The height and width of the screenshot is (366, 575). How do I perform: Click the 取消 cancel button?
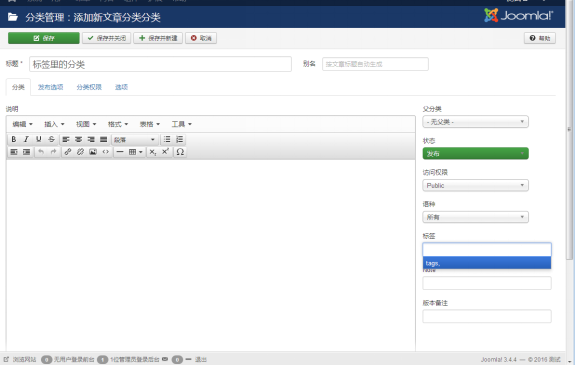pos(201,38)
